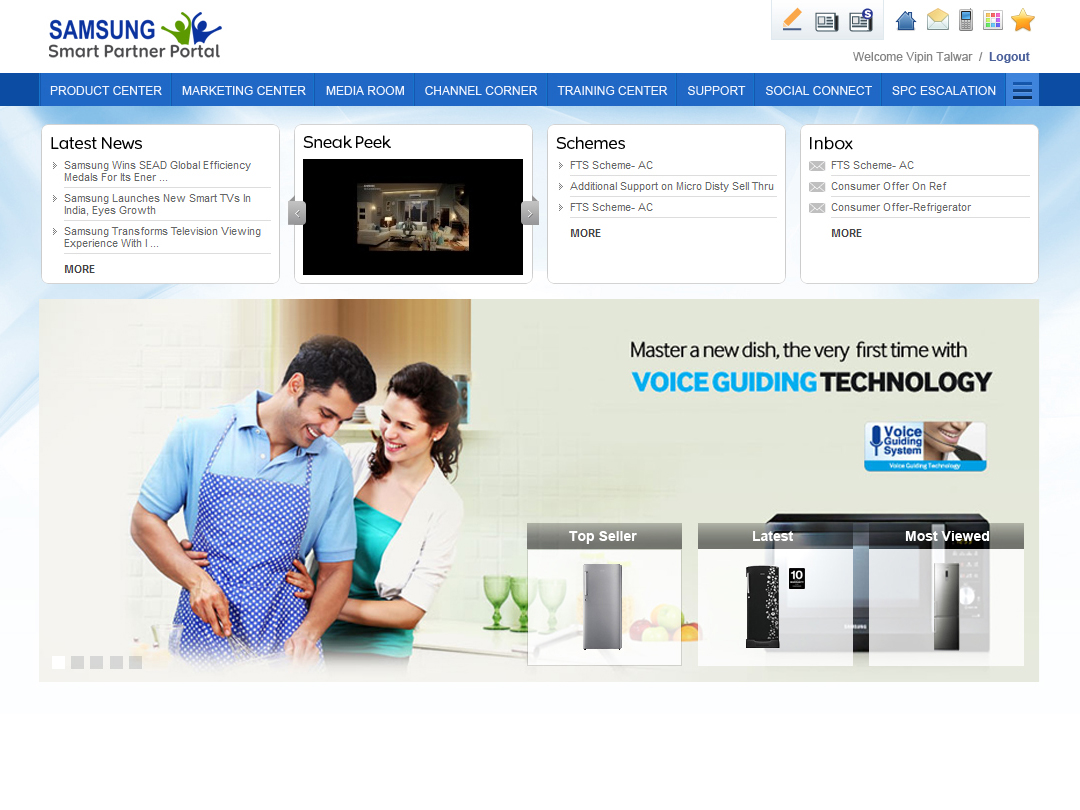Click the Samsung Smart Partner Portal logo
The image size is (1080, 810).
pos(135,35)
